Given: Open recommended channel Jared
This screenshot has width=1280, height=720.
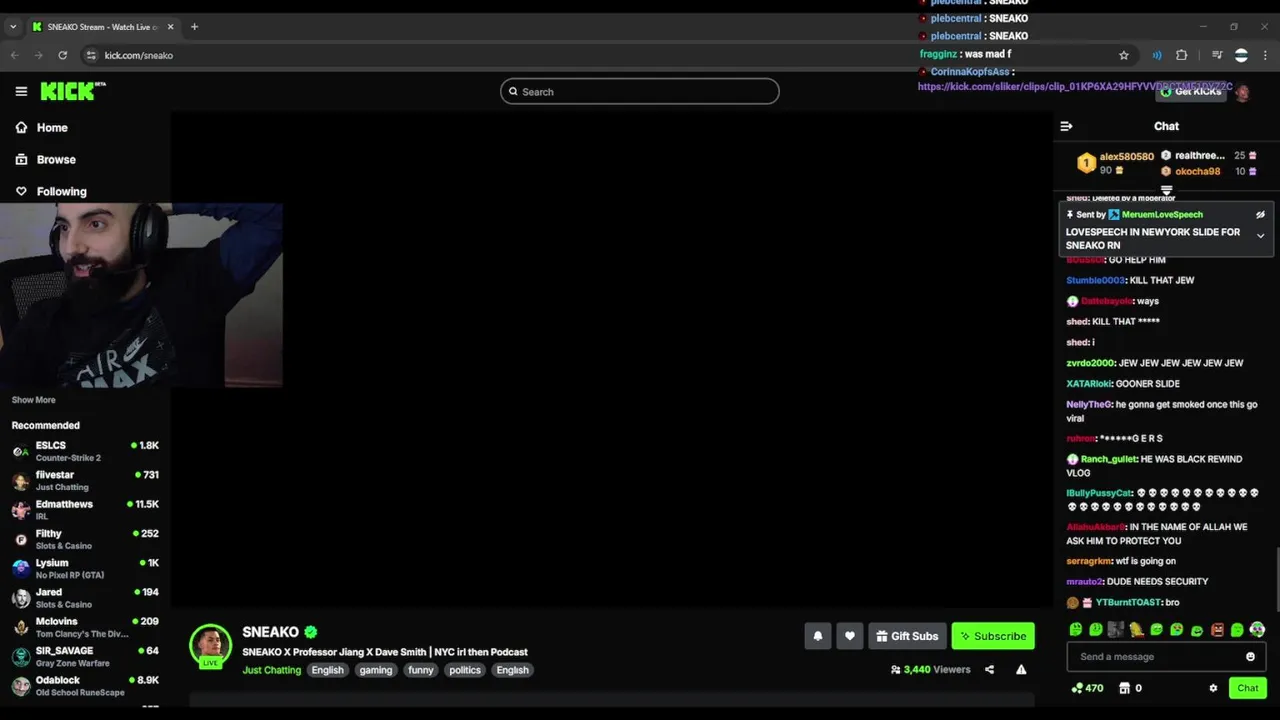Looking at the screenshot, I should point(85,598).
